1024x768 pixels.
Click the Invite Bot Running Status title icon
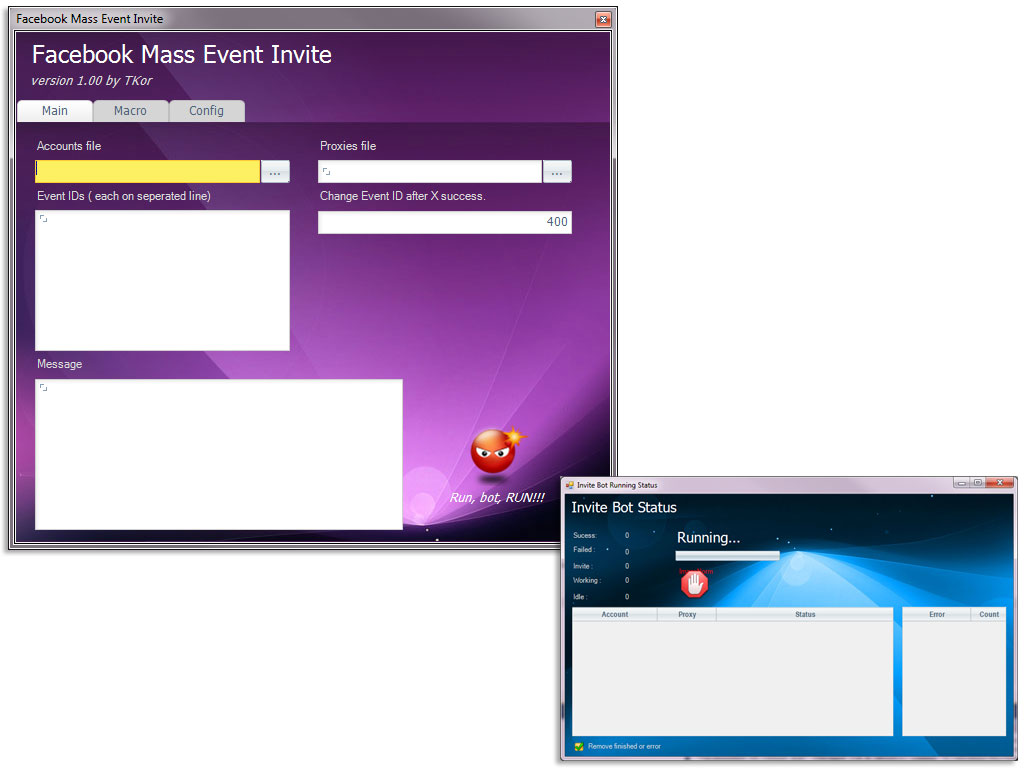click(x=569, y=485)
